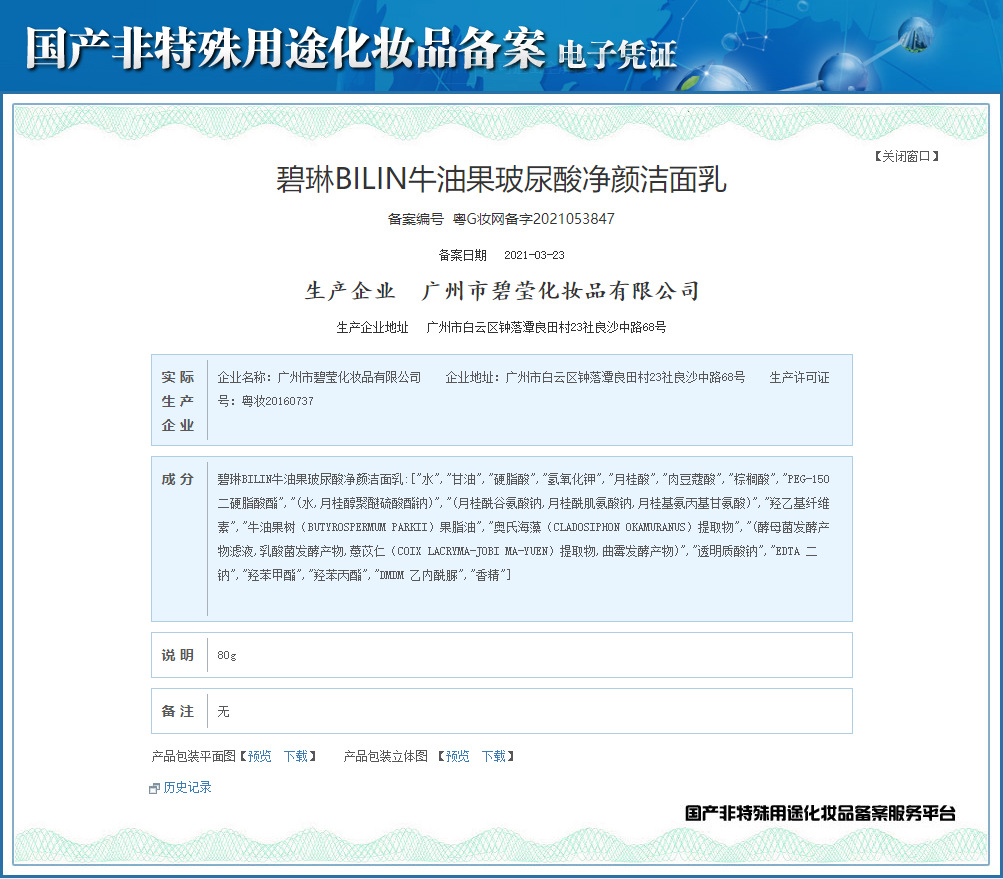The image size is (1003, 879).
Task: Click the bold manufacturer heading 广州市碧莹化妆品有限公司
Action: pos(560,291)
